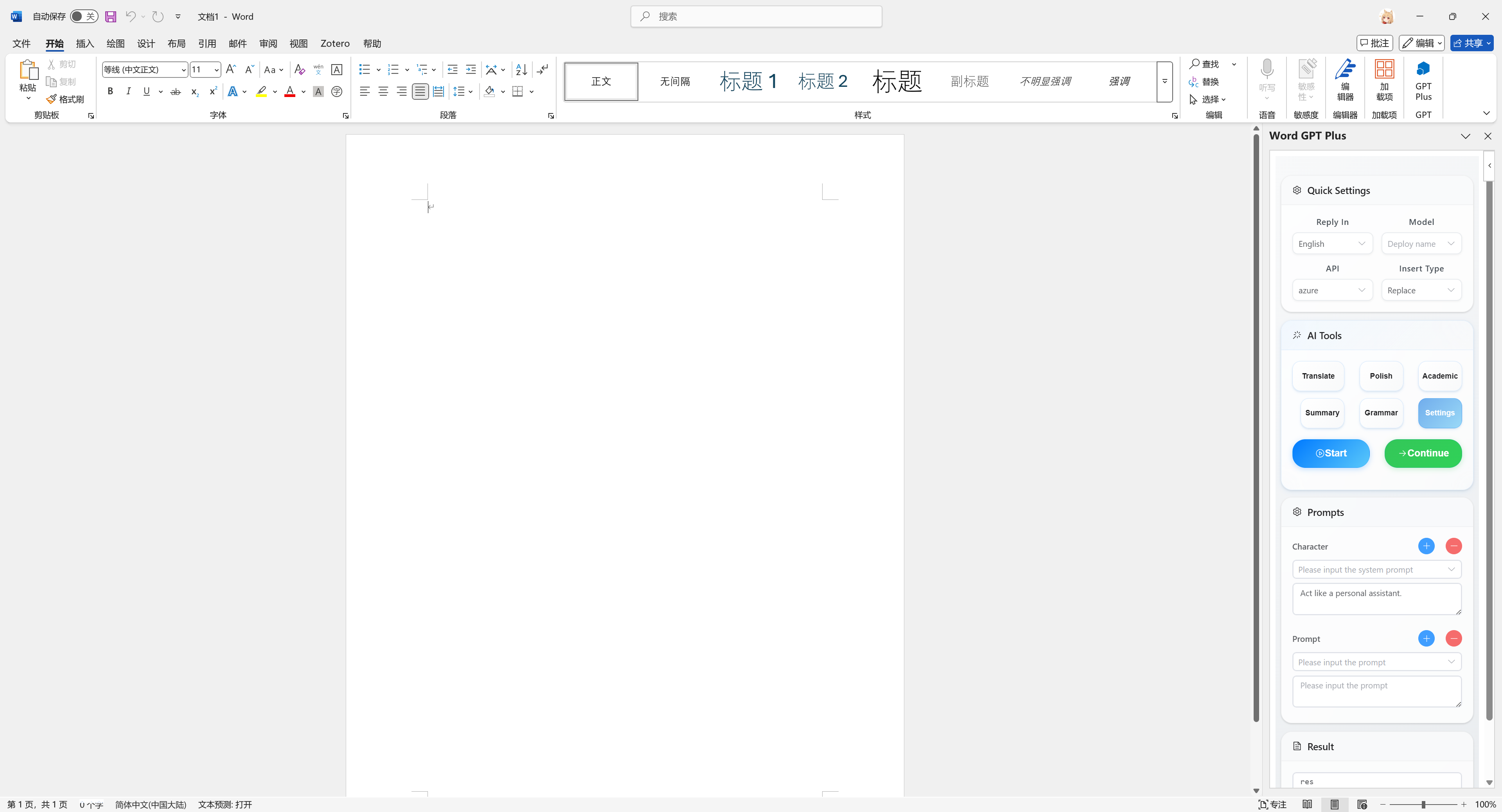Screen dimensions: 1502x812
Task: Toggle the AutoSave switch
Action: (x=84, y=16)
